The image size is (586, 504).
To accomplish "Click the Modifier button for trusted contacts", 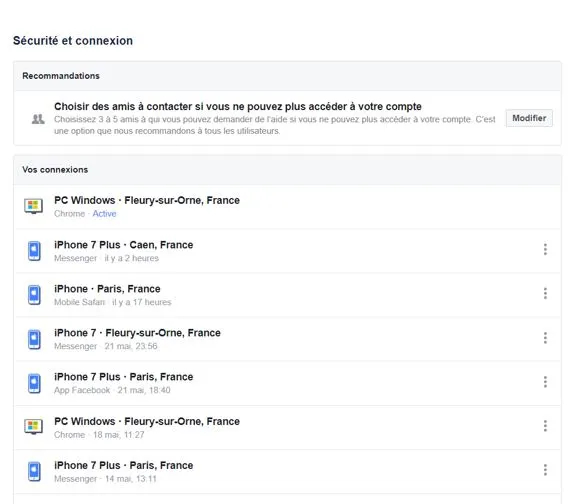I will point(529,118).
